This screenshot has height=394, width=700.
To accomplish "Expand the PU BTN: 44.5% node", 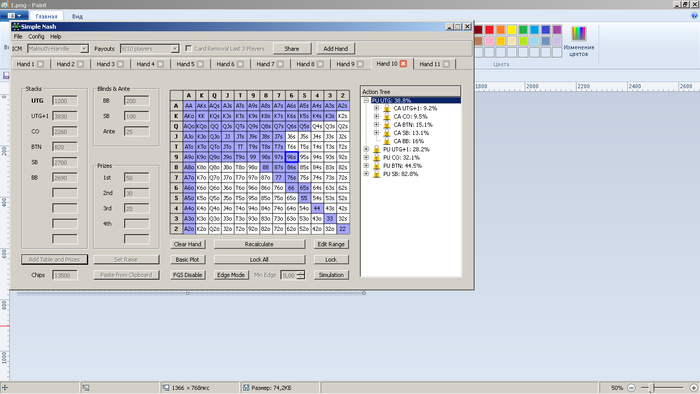I will (366, 166).
